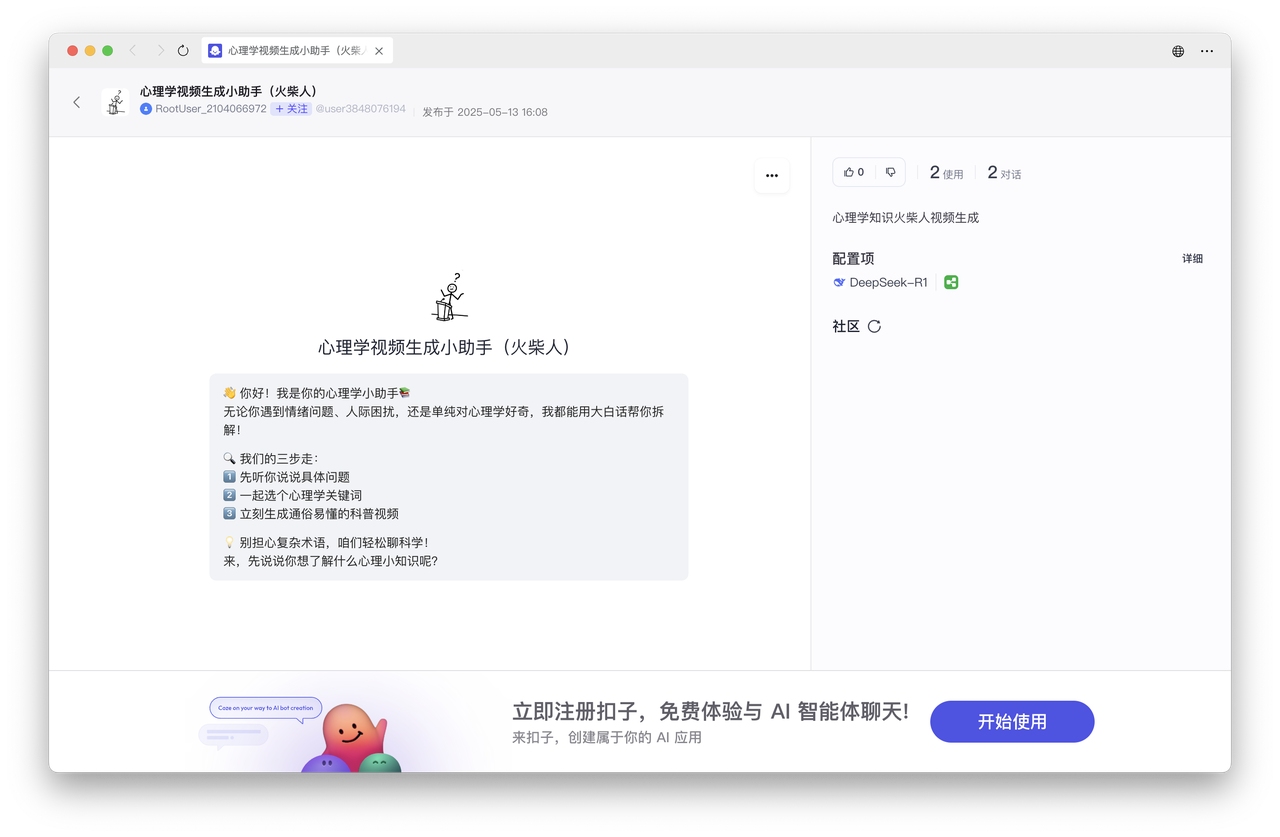The width and height of the screenshot is (1280, 837).
Task: Dislike the bot with thumbs-down
Action: pos(891,172)
